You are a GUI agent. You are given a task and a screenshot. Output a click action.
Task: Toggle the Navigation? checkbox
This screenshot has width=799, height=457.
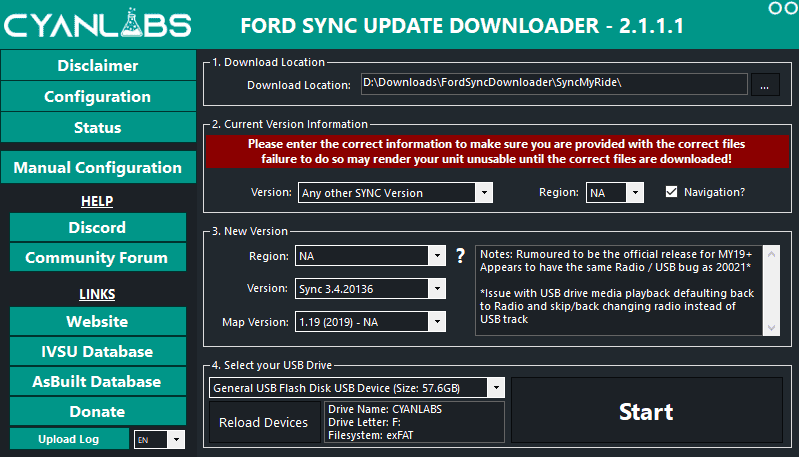pos(672,192)
